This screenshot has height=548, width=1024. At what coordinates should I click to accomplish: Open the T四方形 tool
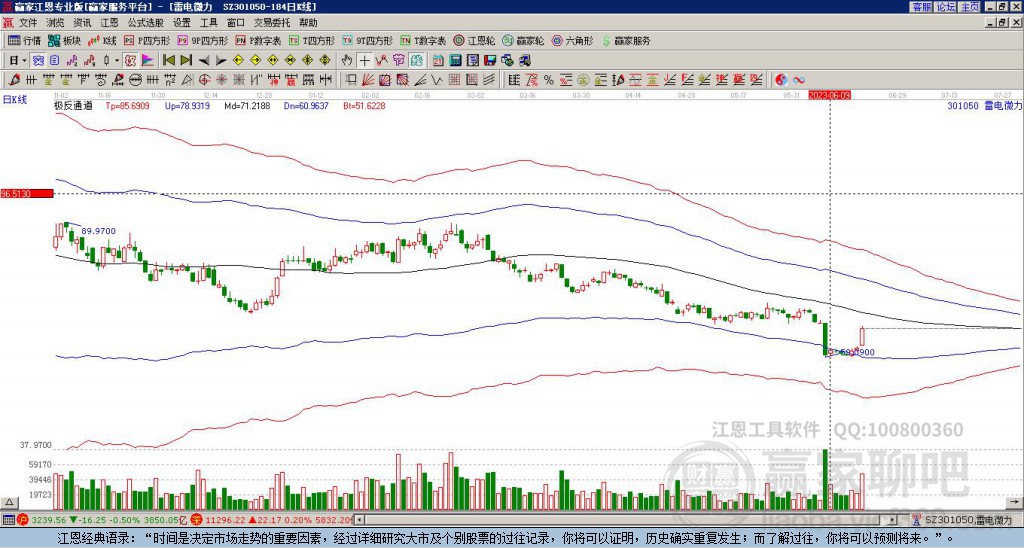(x=312, y=40)
